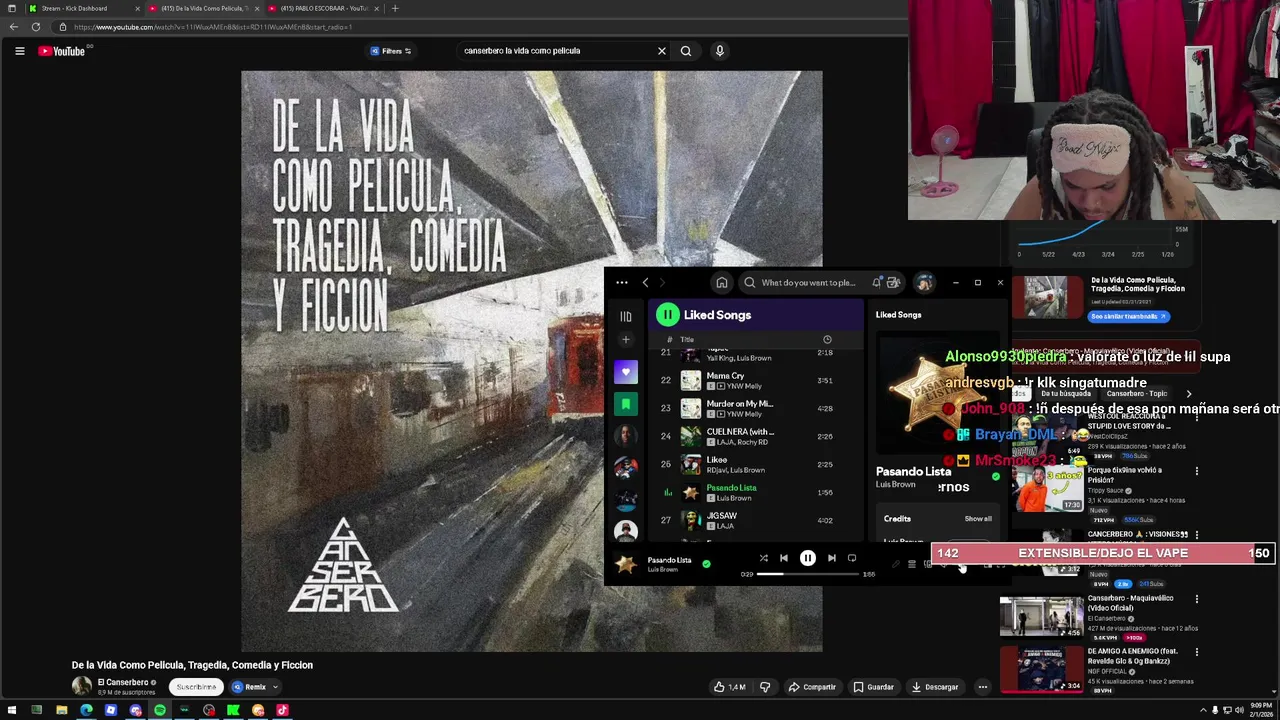Go to the YouTube home logo
The image size is (1280, 720).
pyautogui.click(x=62, y=51)
